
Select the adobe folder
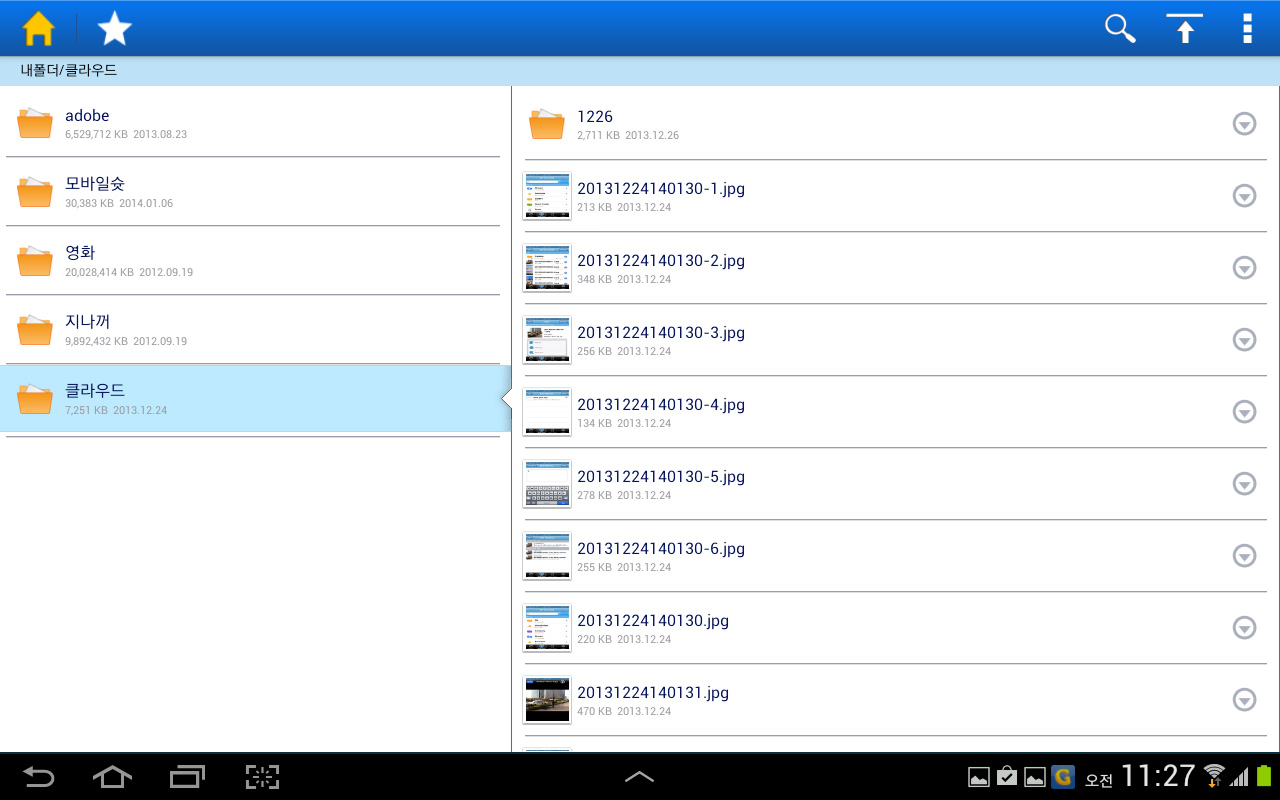[253, 123]
